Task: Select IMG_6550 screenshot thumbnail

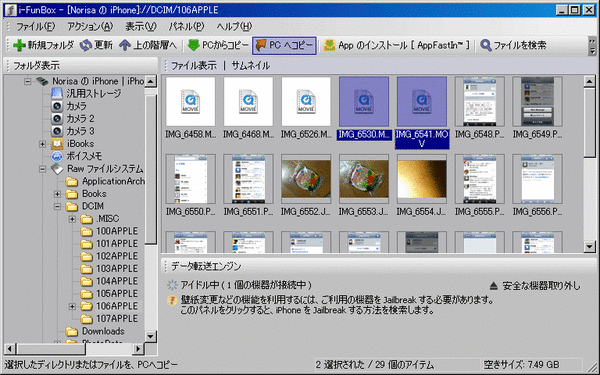Action: point(191,179)
